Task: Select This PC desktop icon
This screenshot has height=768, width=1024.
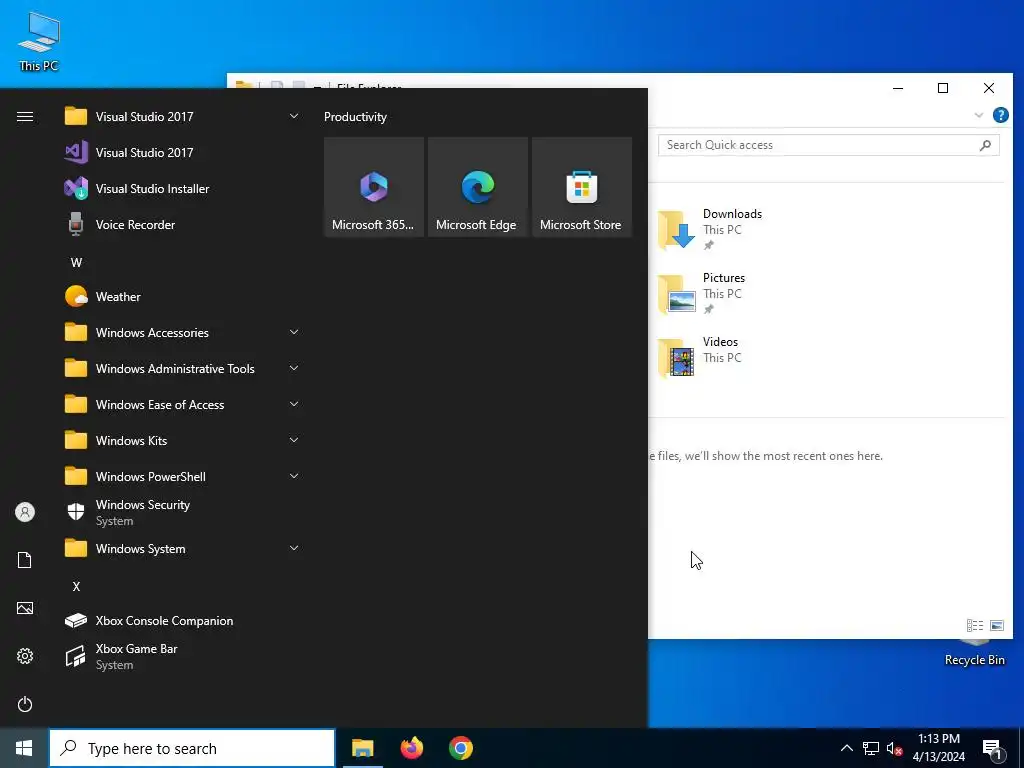Action: 39,41
